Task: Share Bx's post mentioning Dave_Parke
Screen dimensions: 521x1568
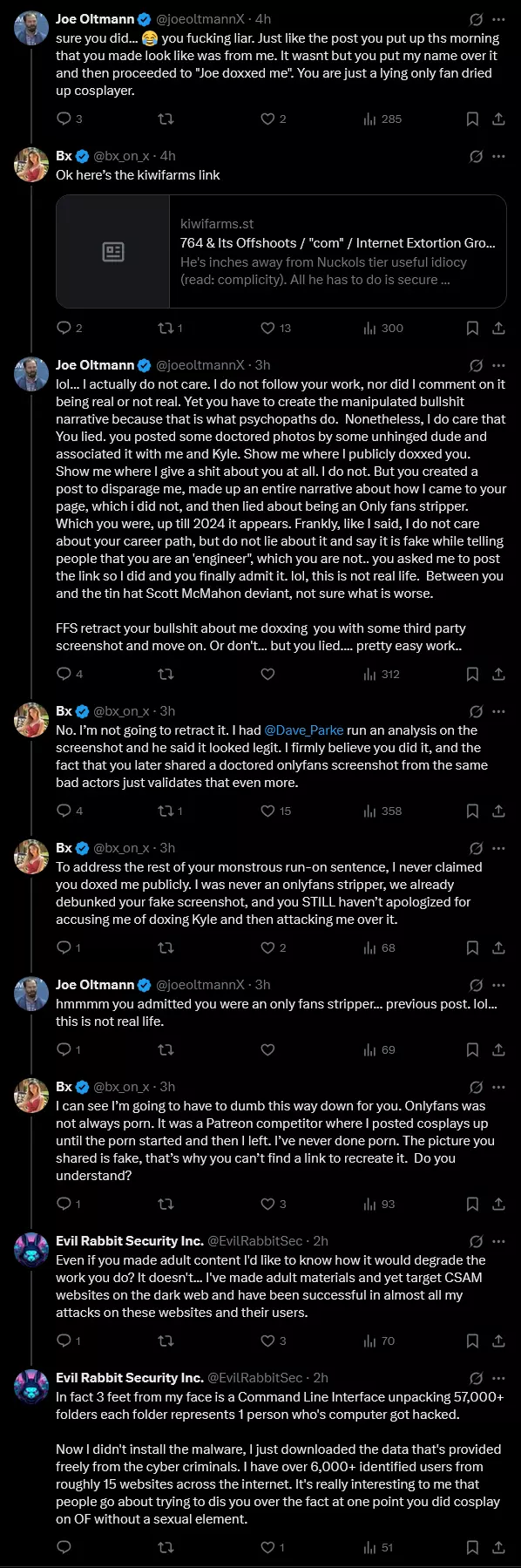Action: click(x=499, y=811)
